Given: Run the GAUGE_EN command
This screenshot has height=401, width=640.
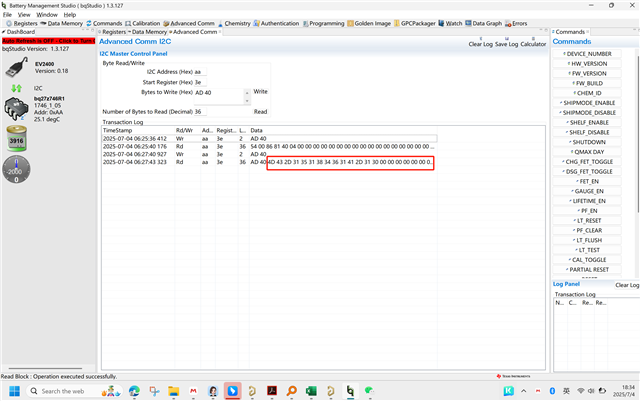Looking at the screenshot, I should [x=587, y=191].
